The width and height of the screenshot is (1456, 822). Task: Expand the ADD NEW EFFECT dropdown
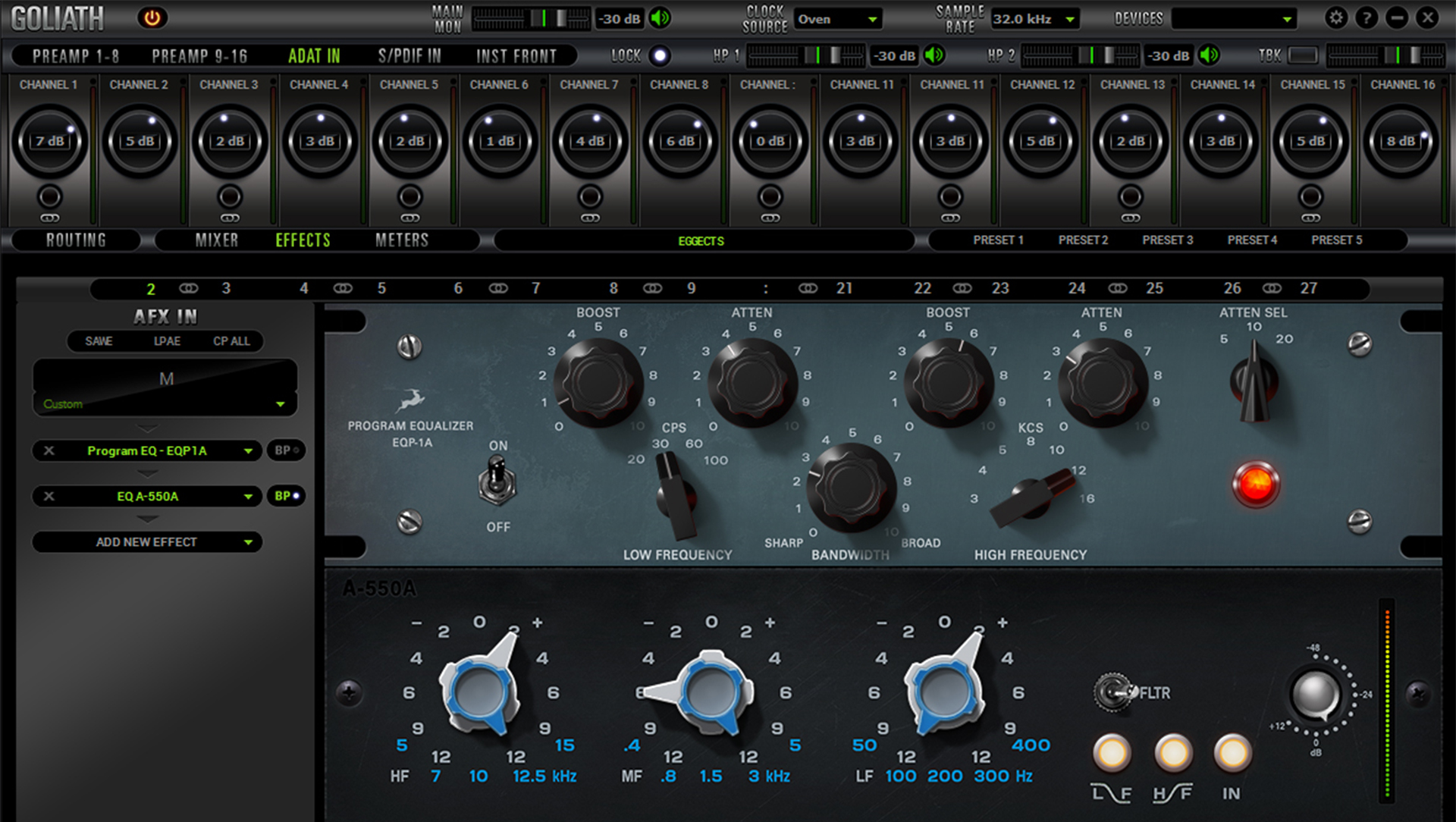(x=146, y=542)
